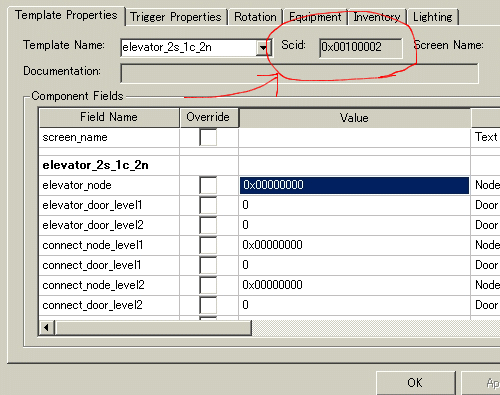This screenshot has width=500, height=395.
Task: Select the connect_node_level2 value cell
Action: pyautogui.click(x=354, y=285)
